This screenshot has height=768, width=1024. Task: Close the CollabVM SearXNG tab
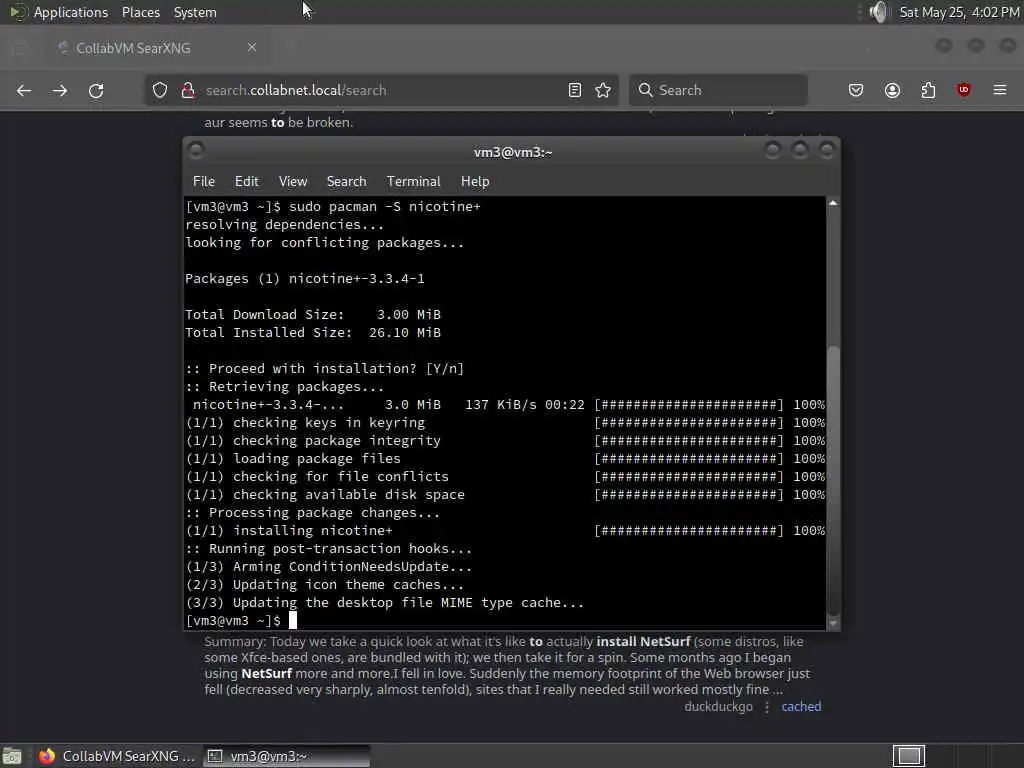(x=252, y=47)
